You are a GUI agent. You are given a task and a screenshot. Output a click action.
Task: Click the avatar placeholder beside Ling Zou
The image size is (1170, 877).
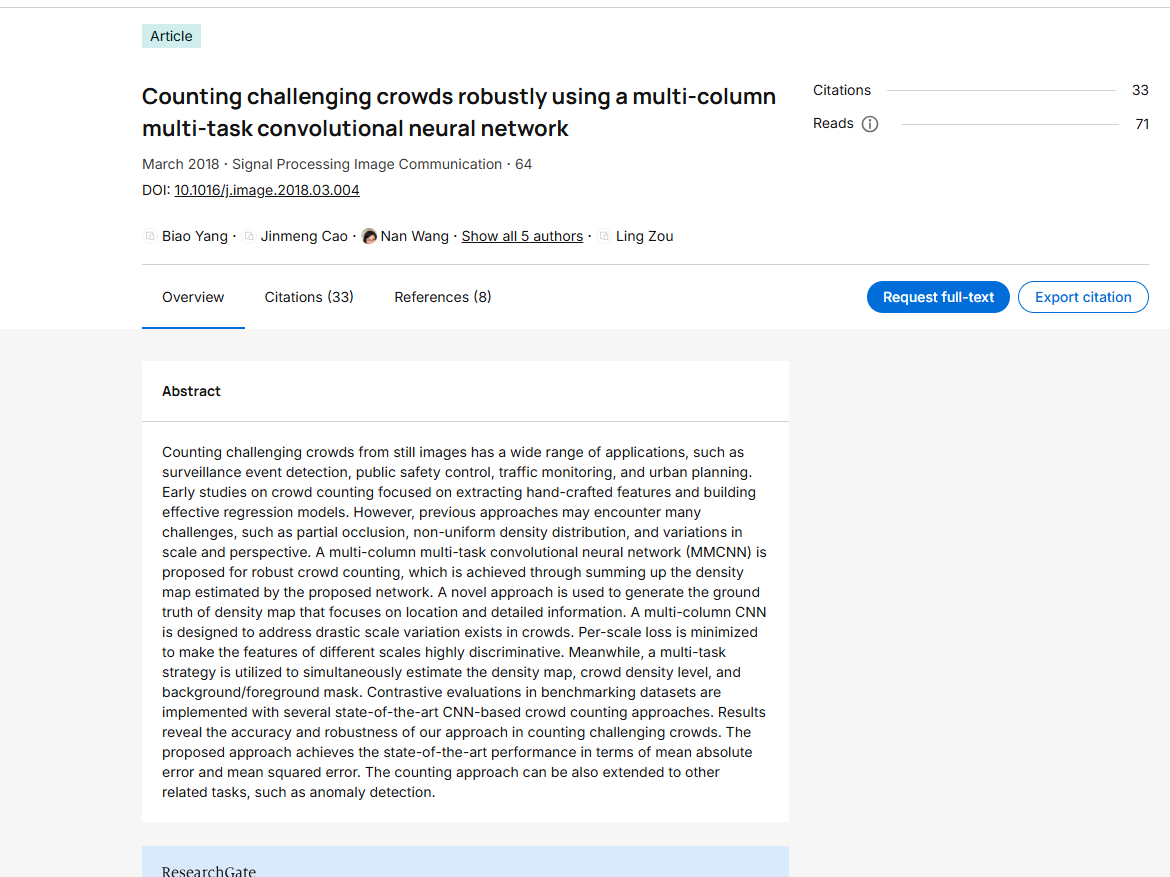coord(604,237)
